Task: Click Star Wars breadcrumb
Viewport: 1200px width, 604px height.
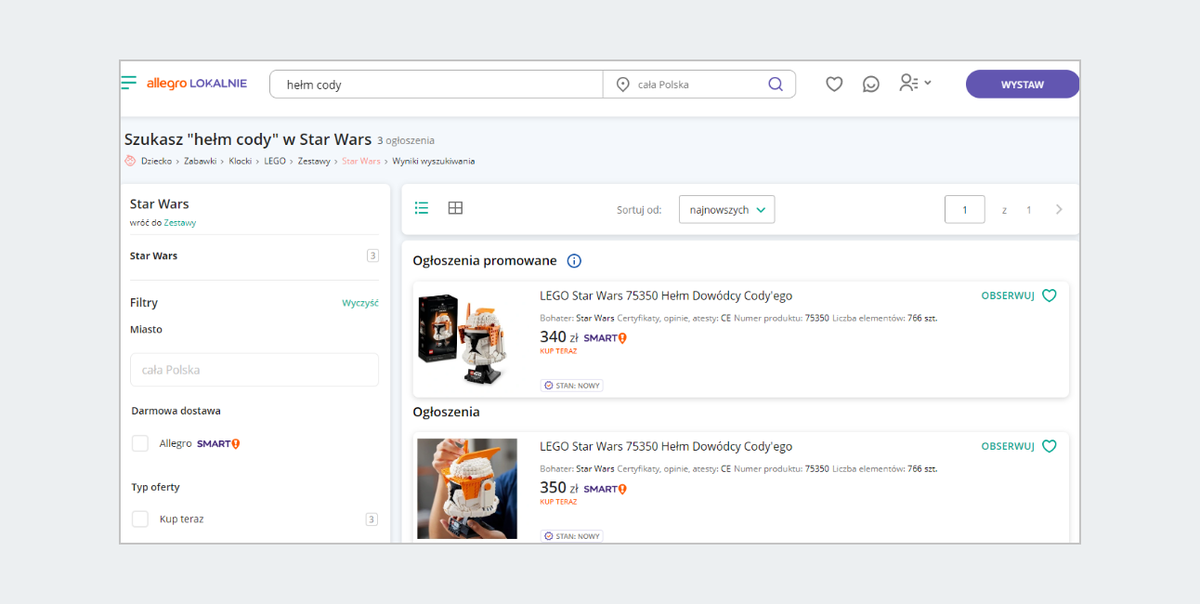Action: [361, 161]
